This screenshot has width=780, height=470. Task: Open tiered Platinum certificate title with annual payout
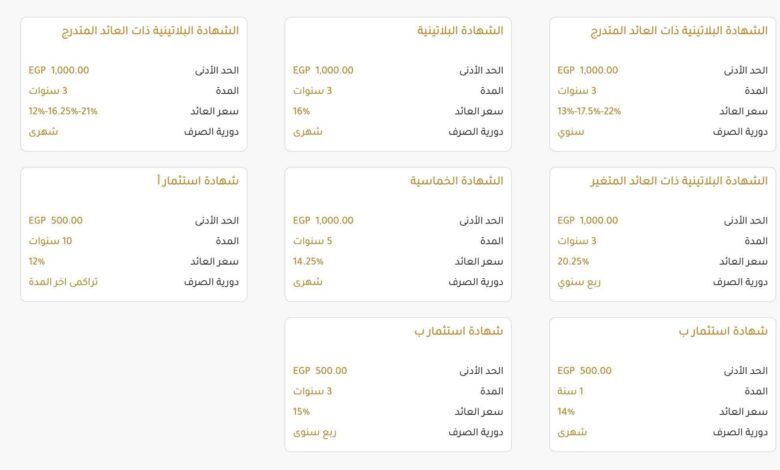[679, 31]
